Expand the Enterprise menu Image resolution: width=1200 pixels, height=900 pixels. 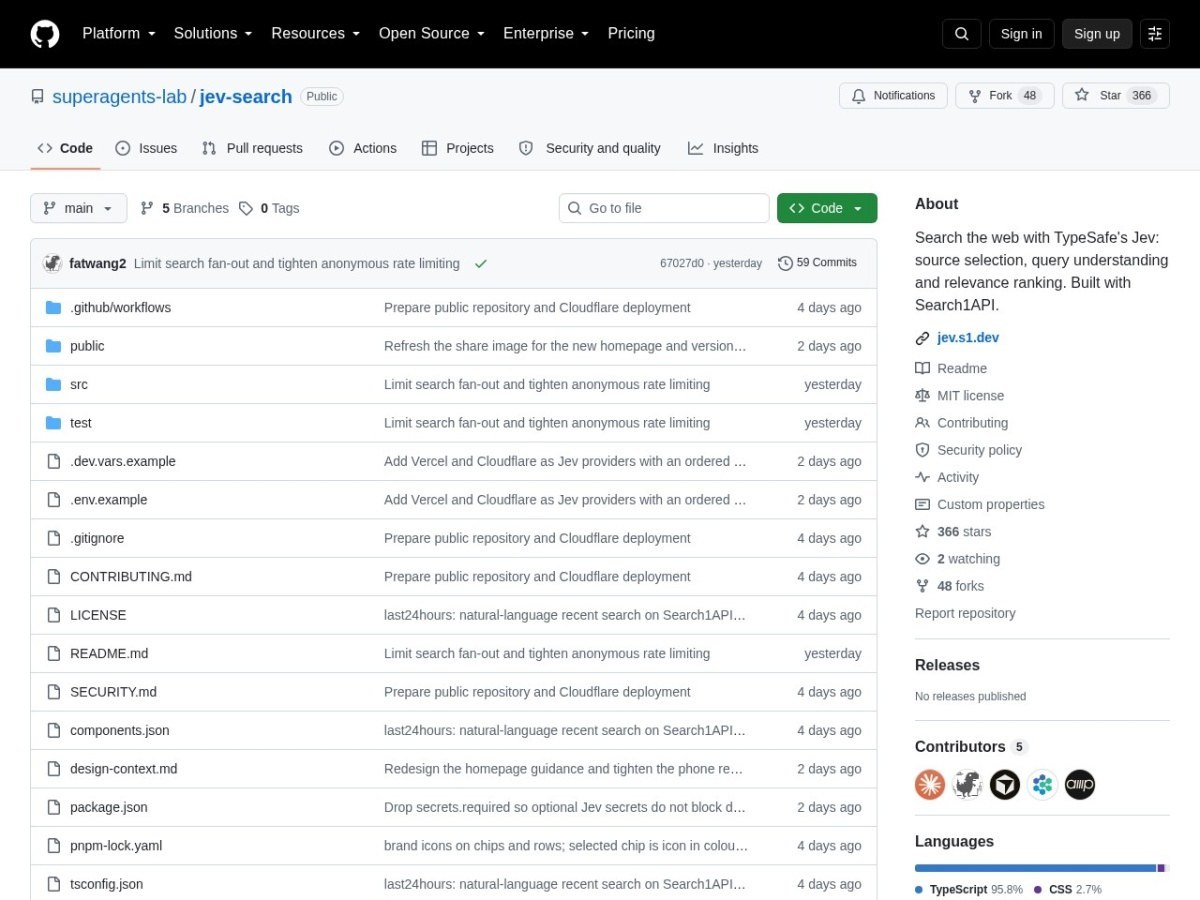tap(546, 34)
